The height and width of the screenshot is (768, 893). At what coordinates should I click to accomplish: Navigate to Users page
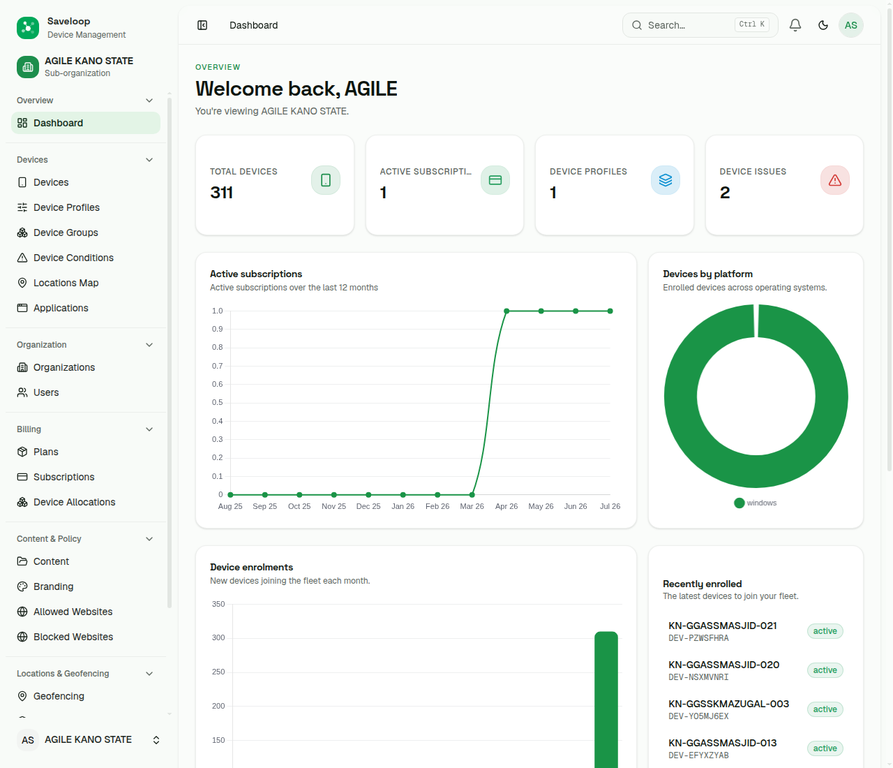point(85,392)
